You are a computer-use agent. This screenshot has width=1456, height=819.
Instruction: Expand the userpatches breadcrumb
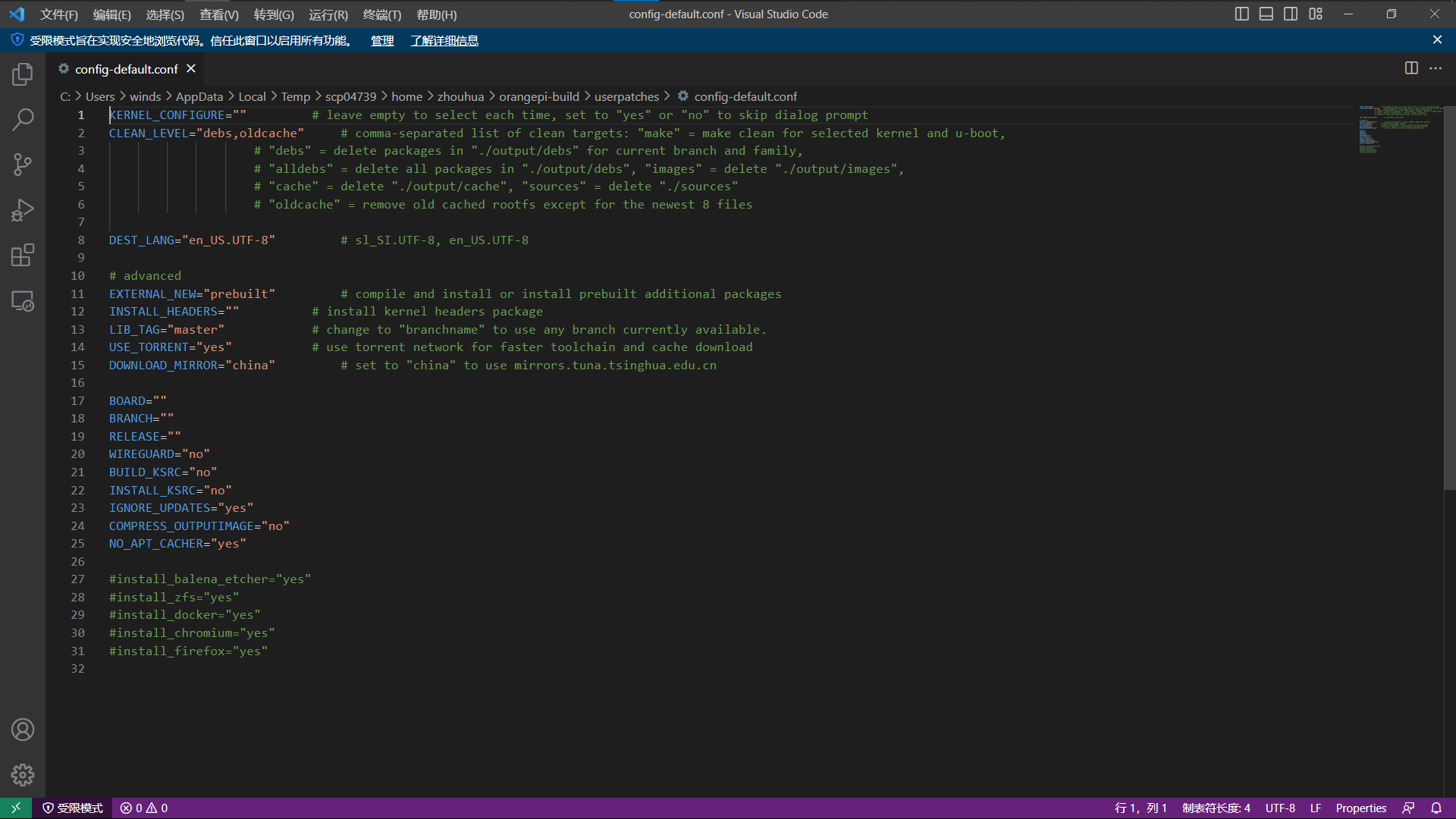(626, 96)
